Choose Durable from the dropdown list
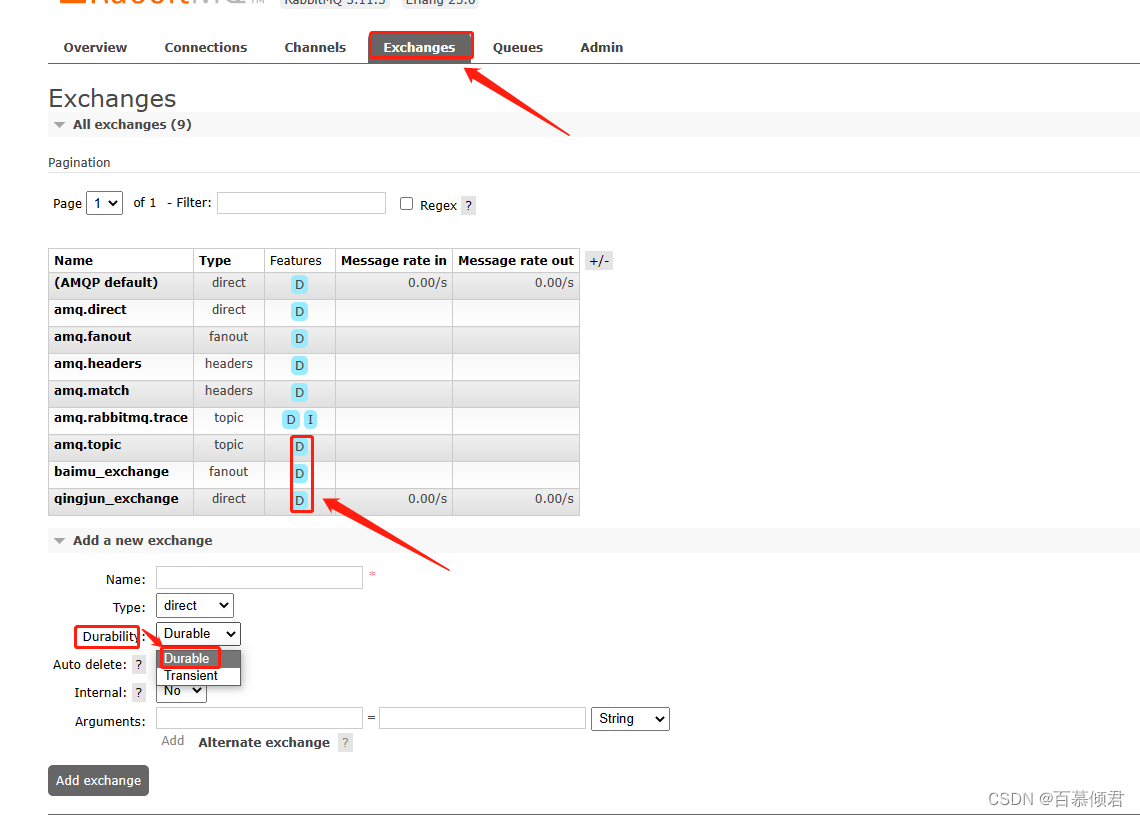The image size is (1140, 817). pyautogui.click(x=198, y=658)
